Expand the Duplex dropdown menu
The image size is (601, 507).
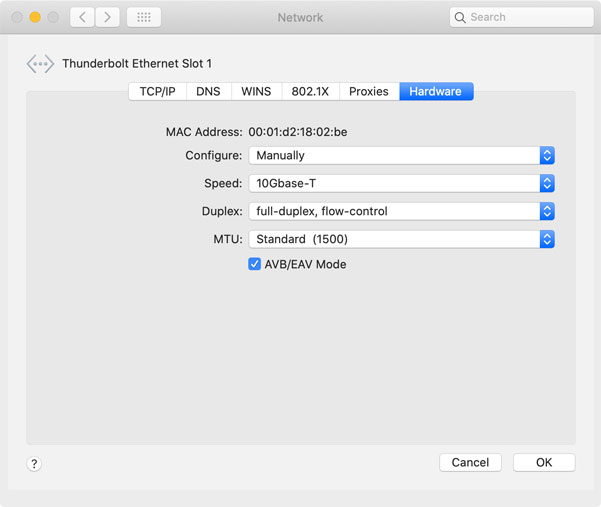click(400, 212)
